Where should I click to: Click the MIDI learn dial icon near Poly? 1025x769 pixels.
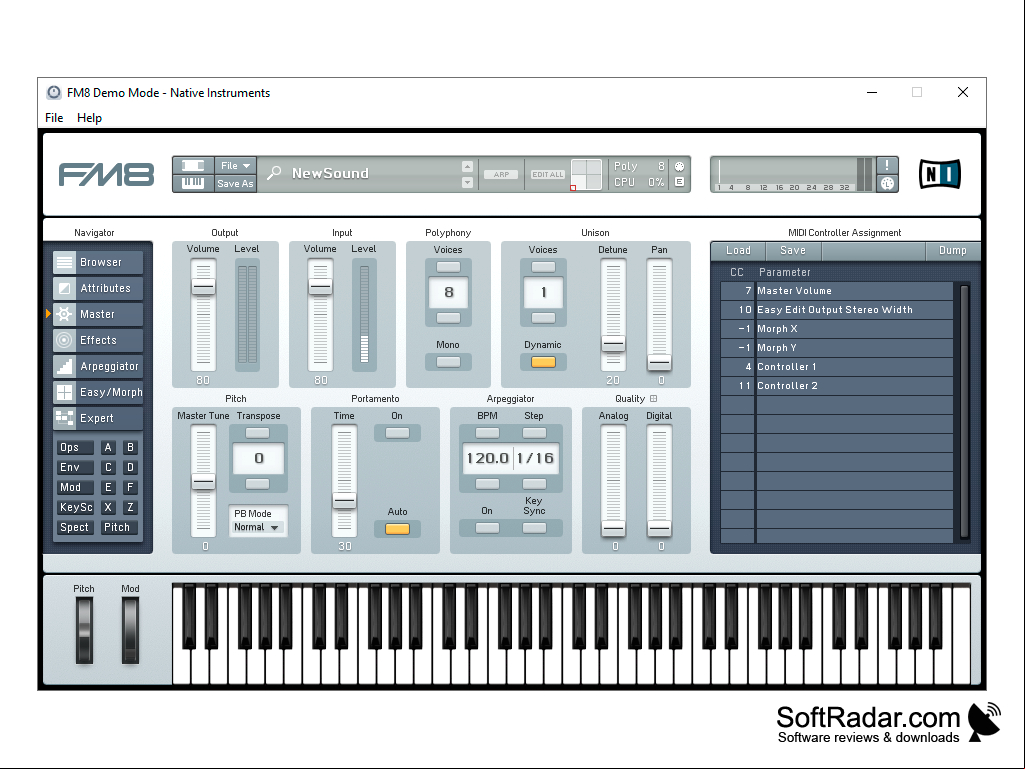pyautogui.click(x=680, y=166)
